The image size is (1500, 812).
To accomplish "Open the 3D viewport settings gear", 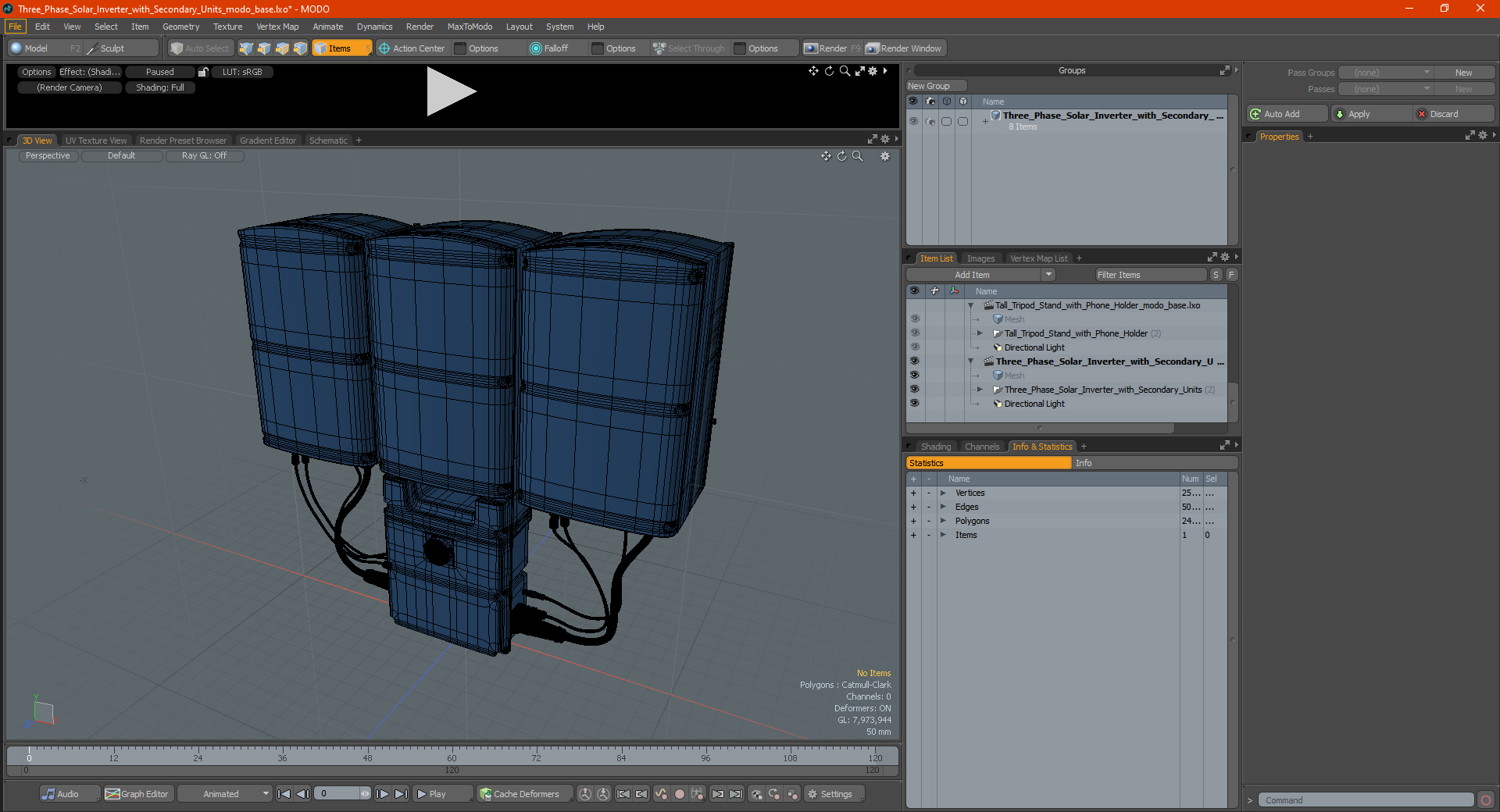I will [x=885, y=156].
